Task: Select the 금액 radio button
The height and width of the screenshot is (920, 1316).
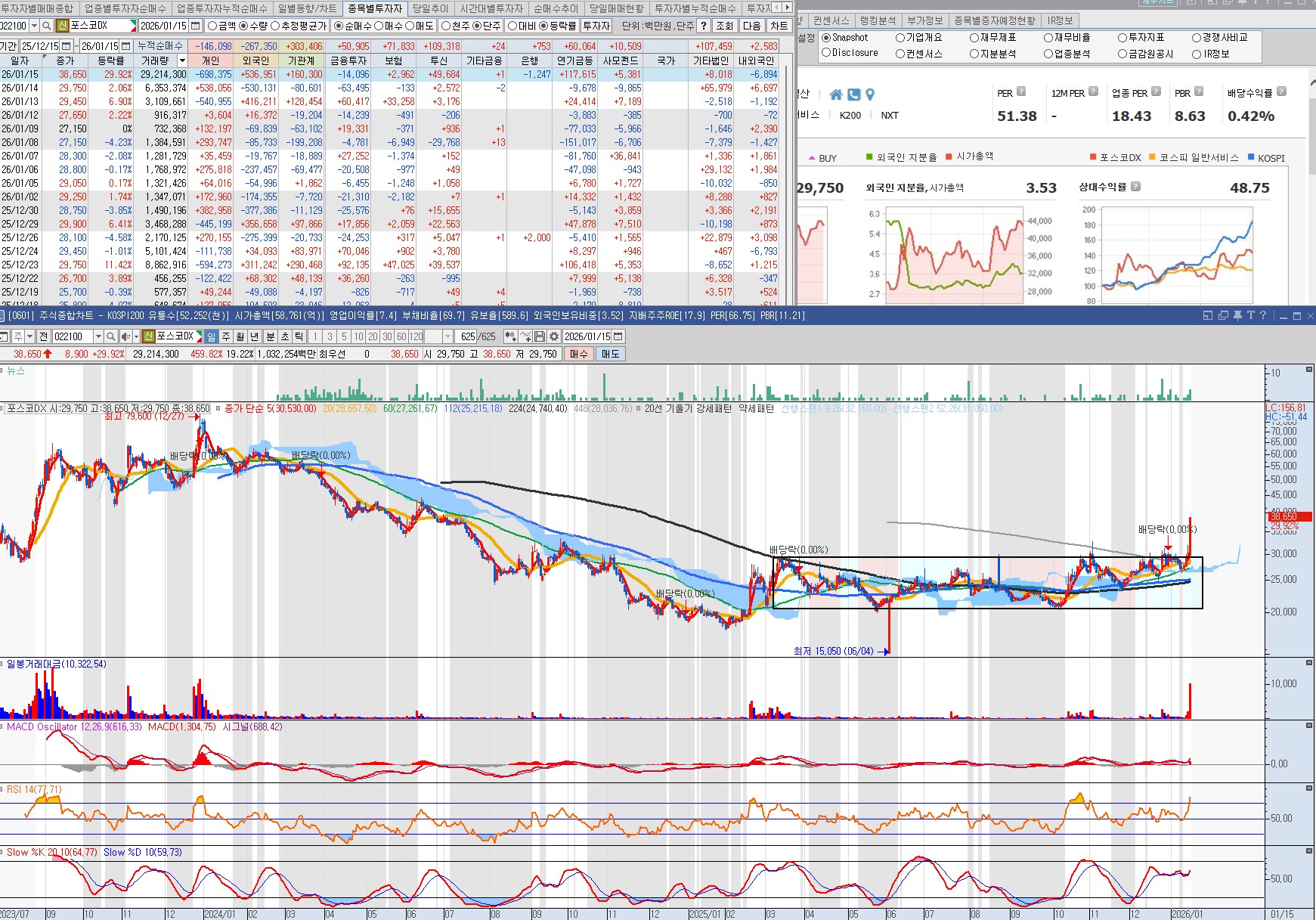Action: (x=212, y=26)
